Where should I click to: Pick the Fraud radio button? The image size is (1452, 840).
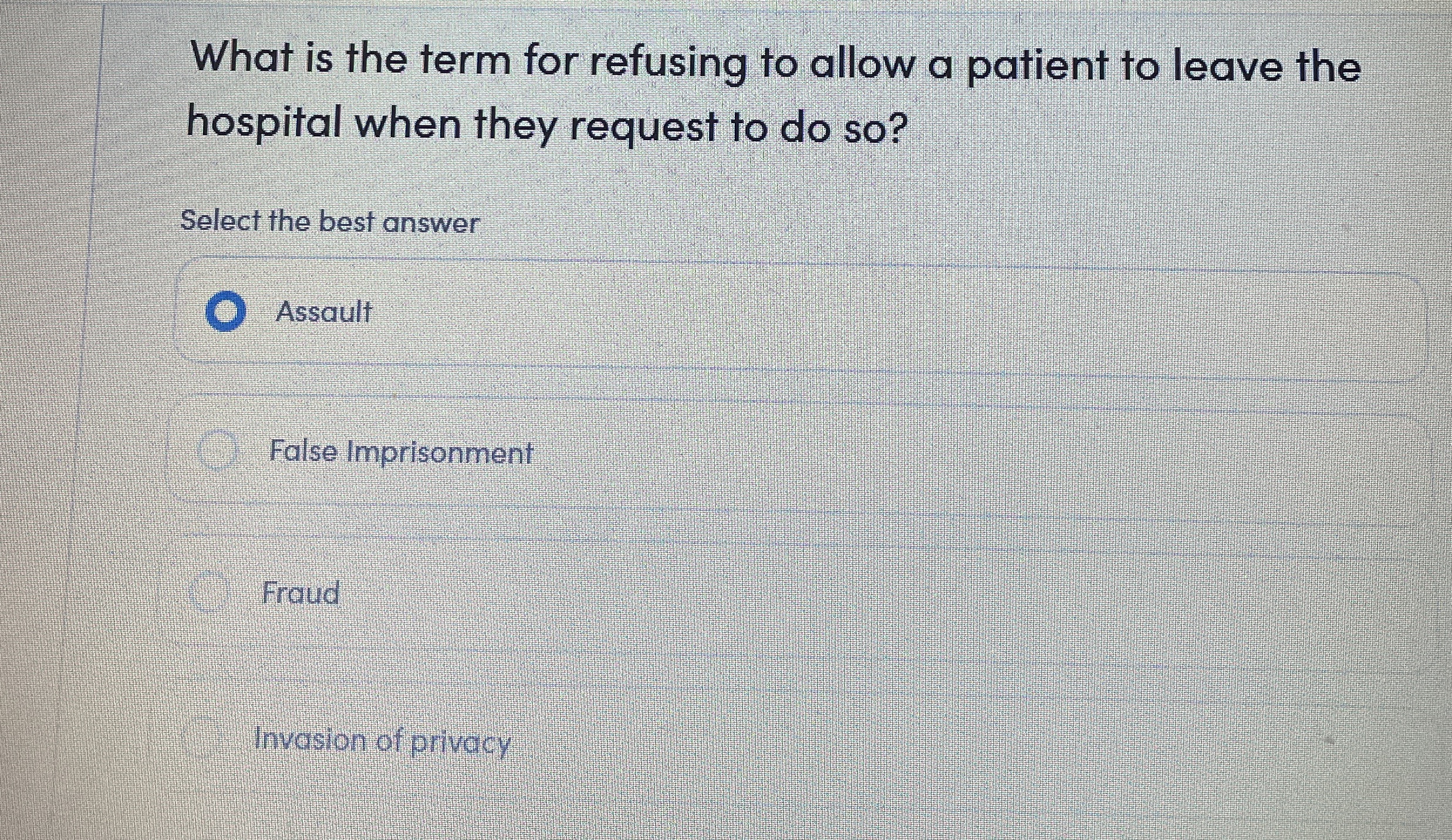(210, 592)
